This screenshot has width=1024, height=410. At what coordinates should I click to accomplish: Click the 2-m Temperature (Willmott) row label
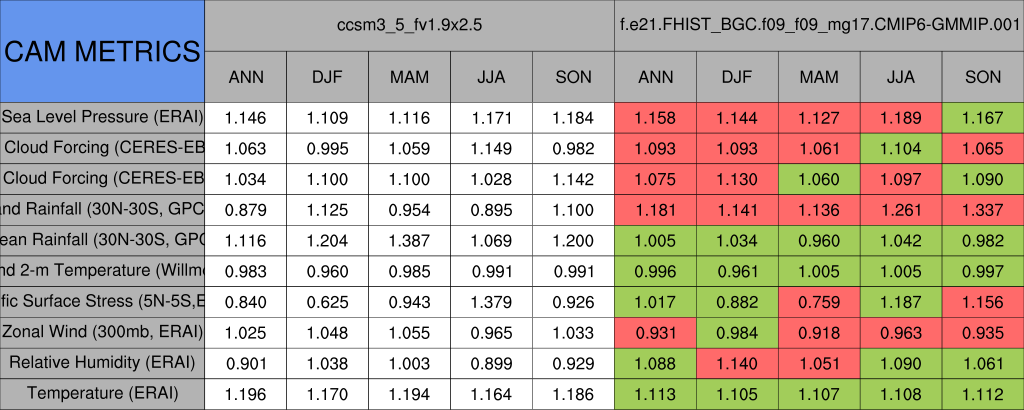point(102,270)
